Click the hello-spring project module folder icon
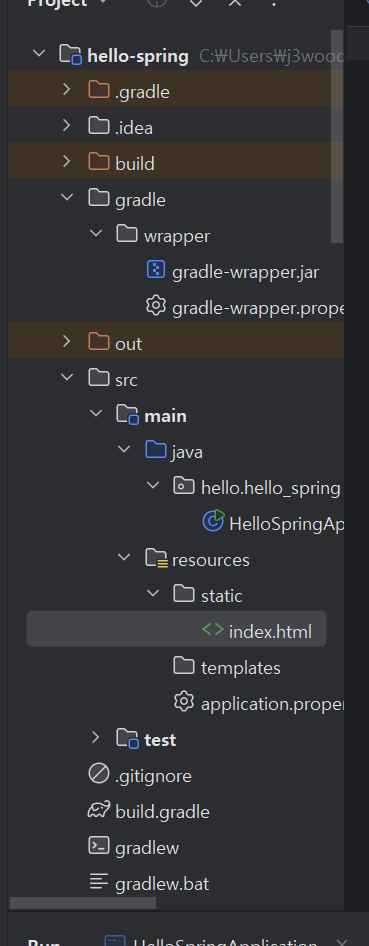Screen dimensions: 369x946 (70, 55)
